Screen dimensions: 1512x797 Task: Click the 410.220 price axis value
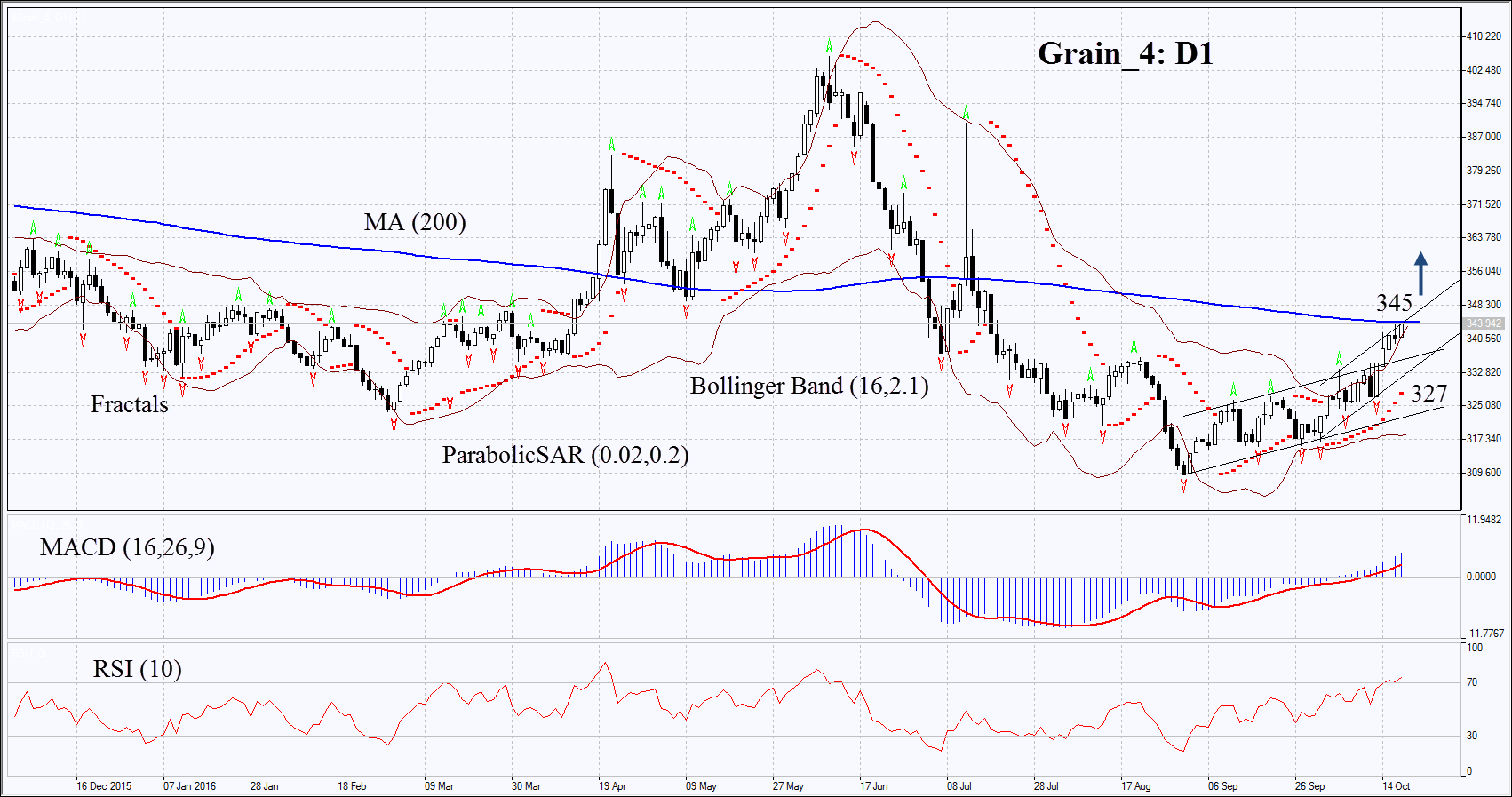(1484, 36)
